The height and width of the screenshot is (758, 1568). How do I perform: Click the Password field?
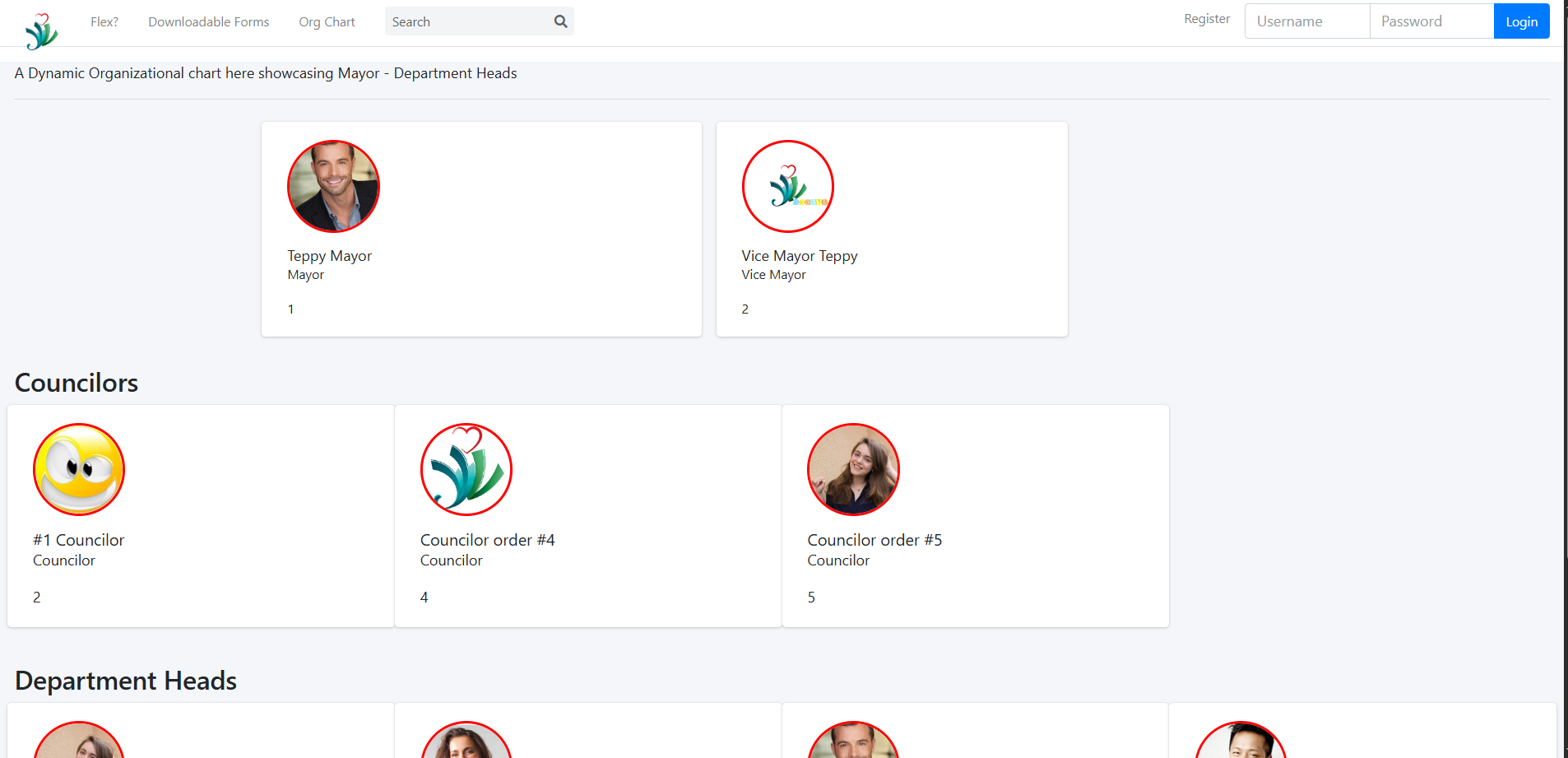click(x=1431, y=21)
